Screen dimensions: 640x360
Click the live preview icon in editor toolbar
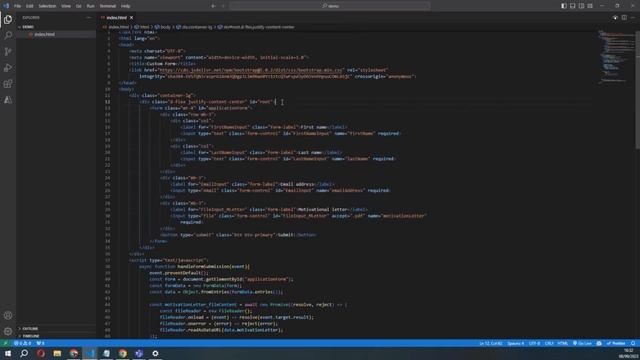[x=615, y=18]
